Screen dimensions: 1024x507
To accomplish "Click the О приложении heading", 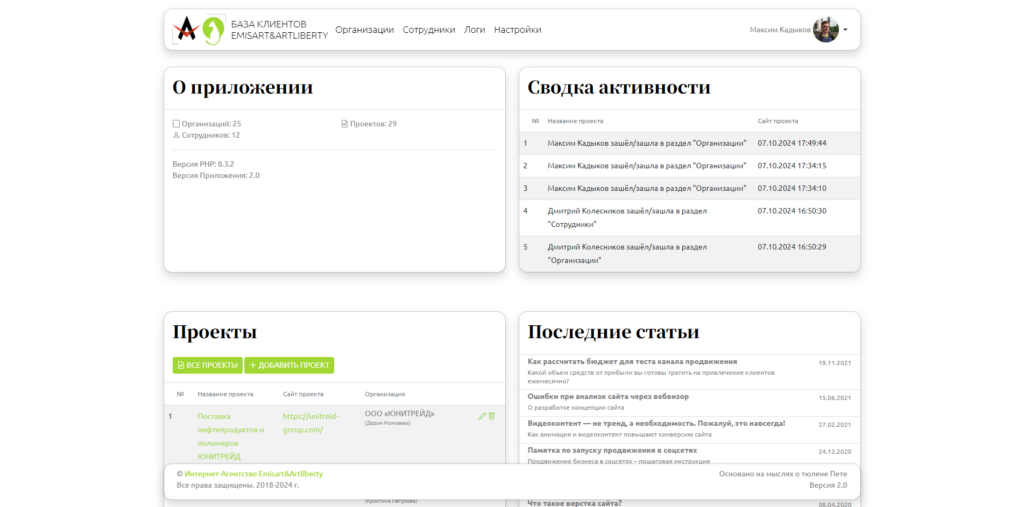I will coord(242,88).
